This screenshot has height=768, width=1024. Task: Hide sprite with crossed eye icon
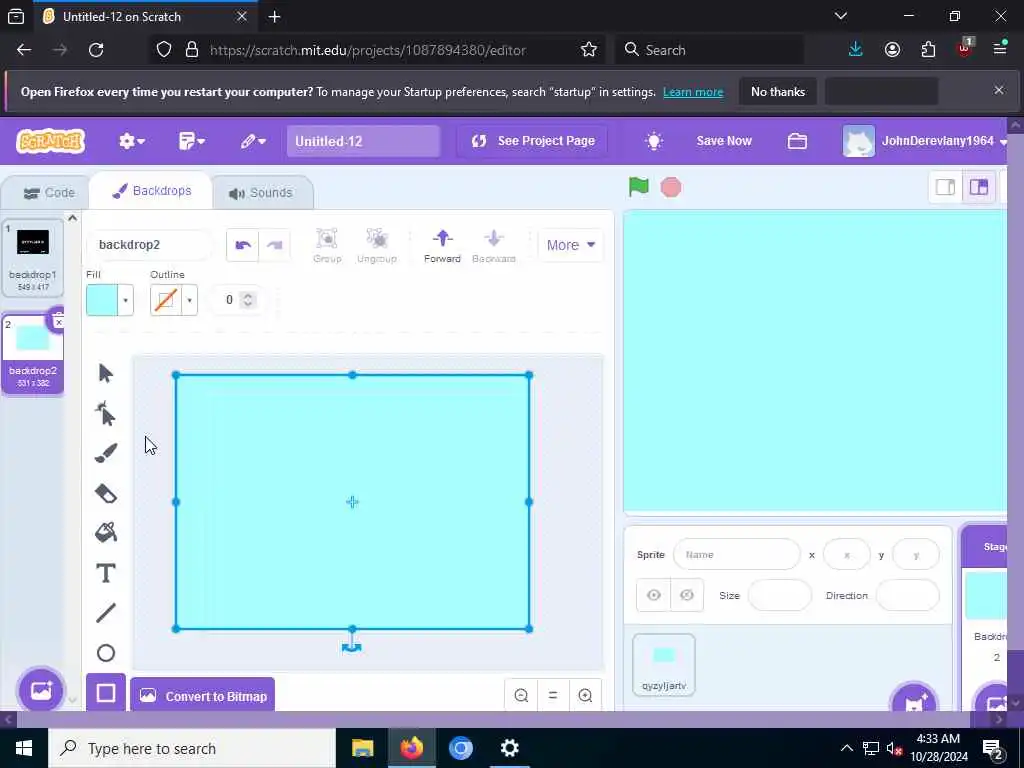(686, 595)
